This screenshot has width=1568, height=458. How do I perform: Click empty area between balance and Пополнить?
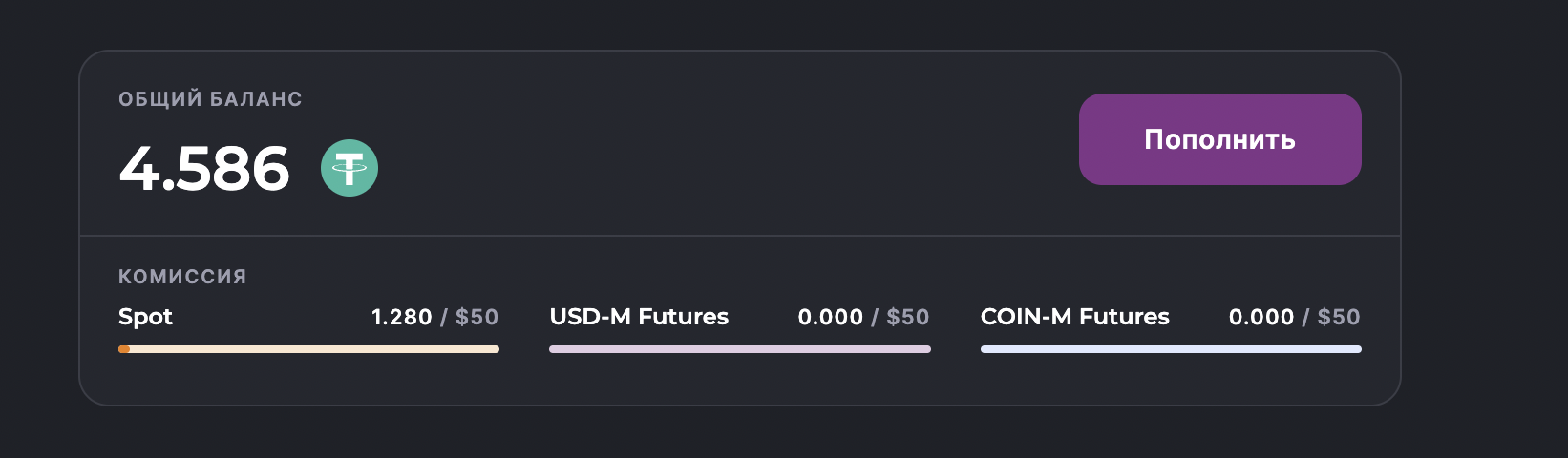click(x=726, y=143)
